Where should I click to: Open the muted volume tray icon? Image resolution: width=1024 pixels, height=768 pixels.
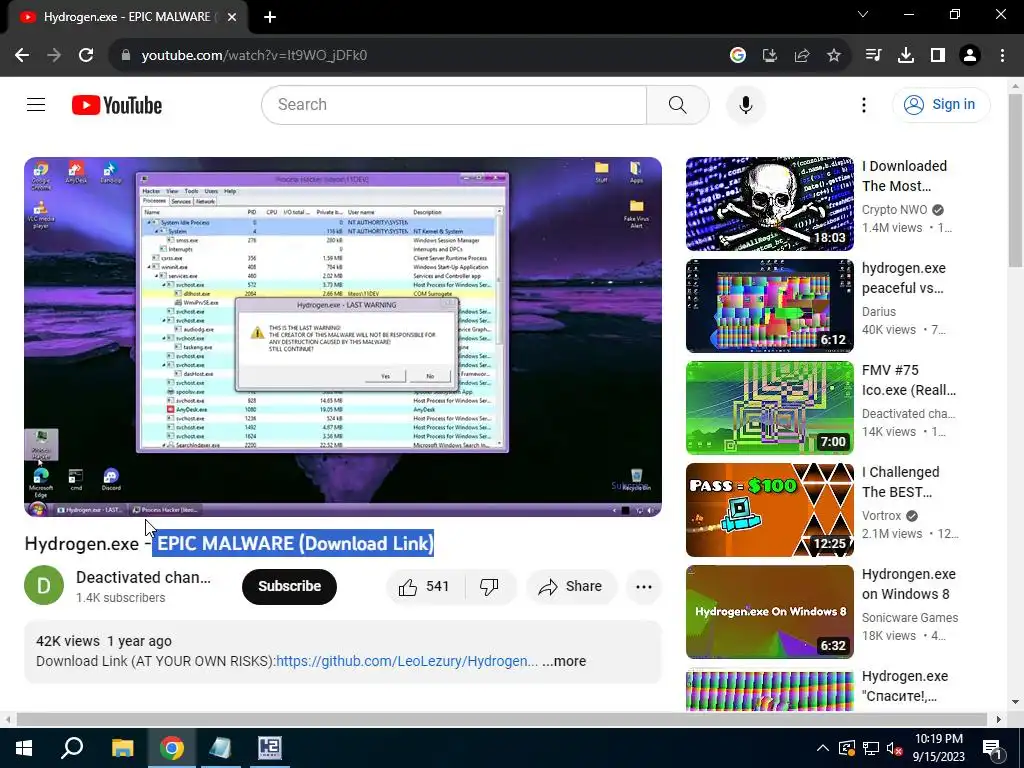[x=895, y=748]
